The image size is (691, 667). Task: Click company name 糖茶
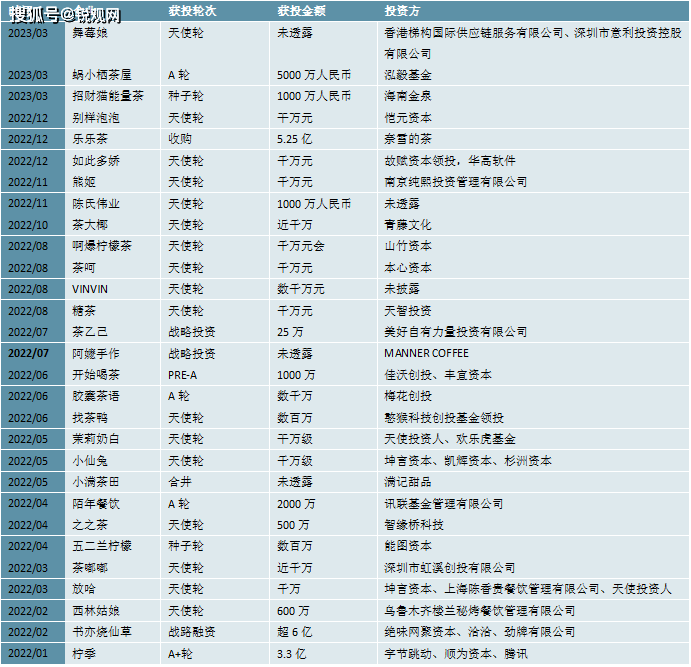click(84, 311)
